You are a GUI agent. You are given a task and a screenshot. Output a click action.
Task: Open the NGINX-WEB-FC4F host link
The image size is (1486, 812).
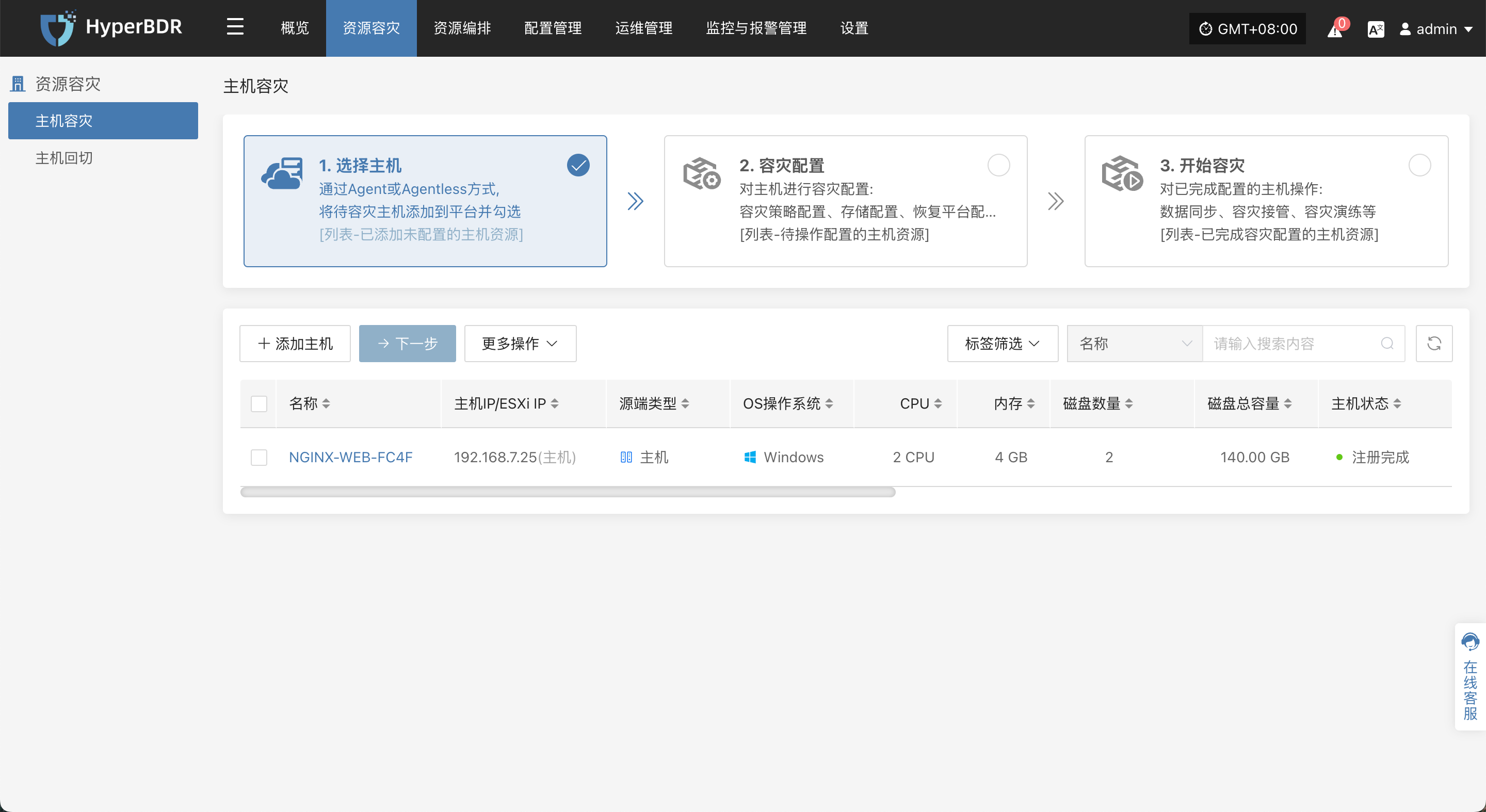pyautogui.click(x=351, y=457)
